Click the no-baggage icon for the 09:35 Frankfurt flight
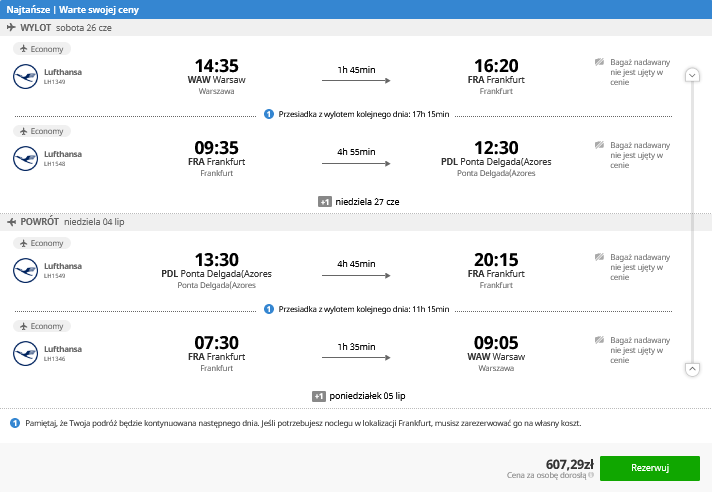 (599, 145)
